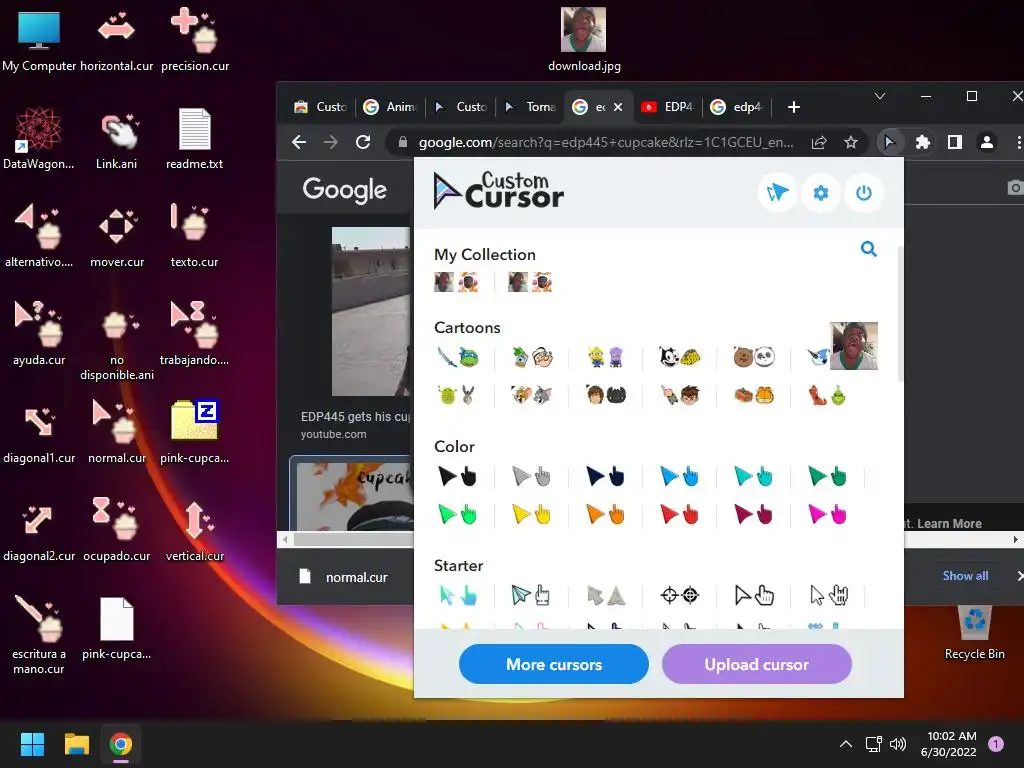1024x768 pixels.
Task: Click the Upload cursor button
Action: pos(756,664)
